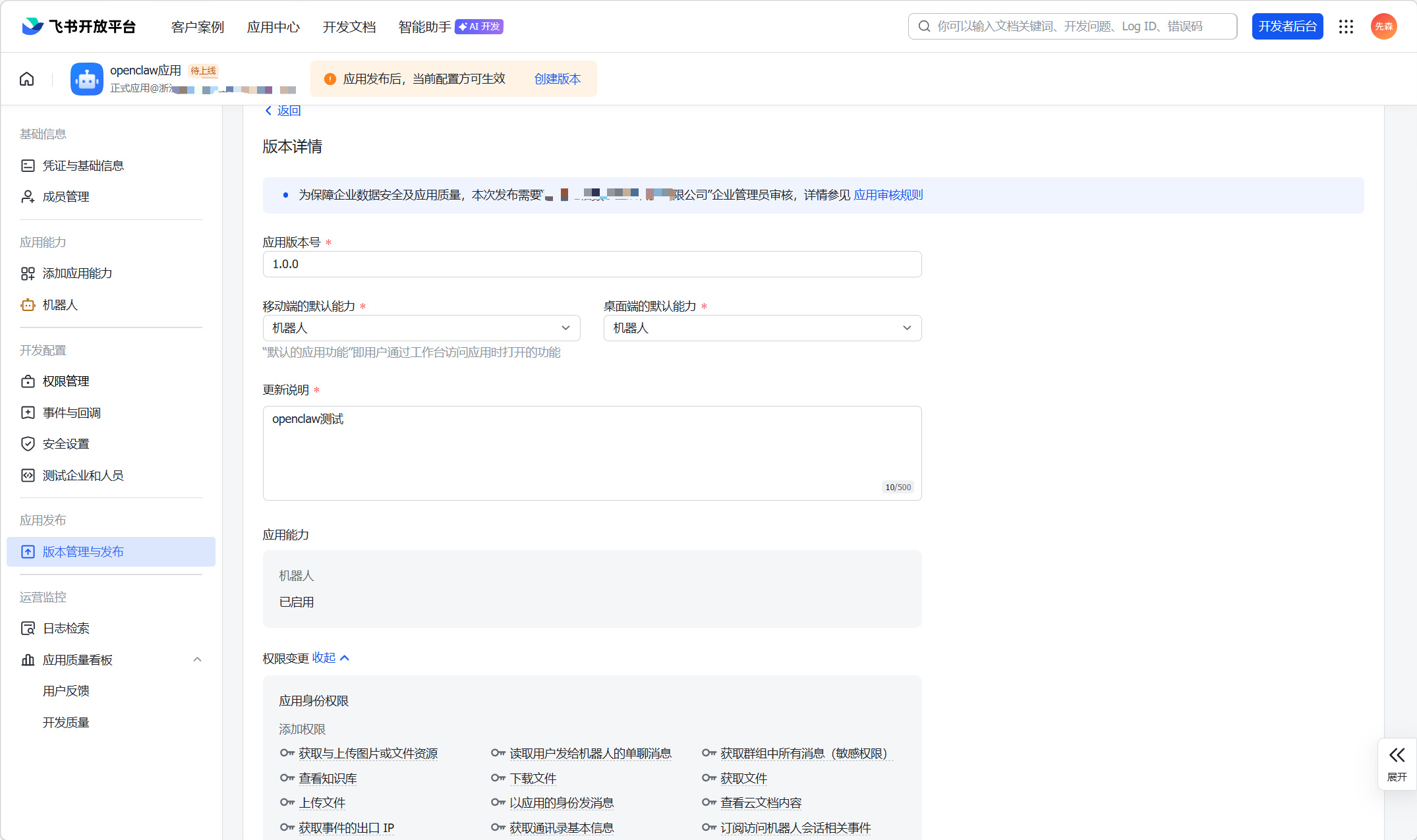Collapse the 应用质量看板 section
This screenshot has height=840, width=1417.
tap(197, 659)
